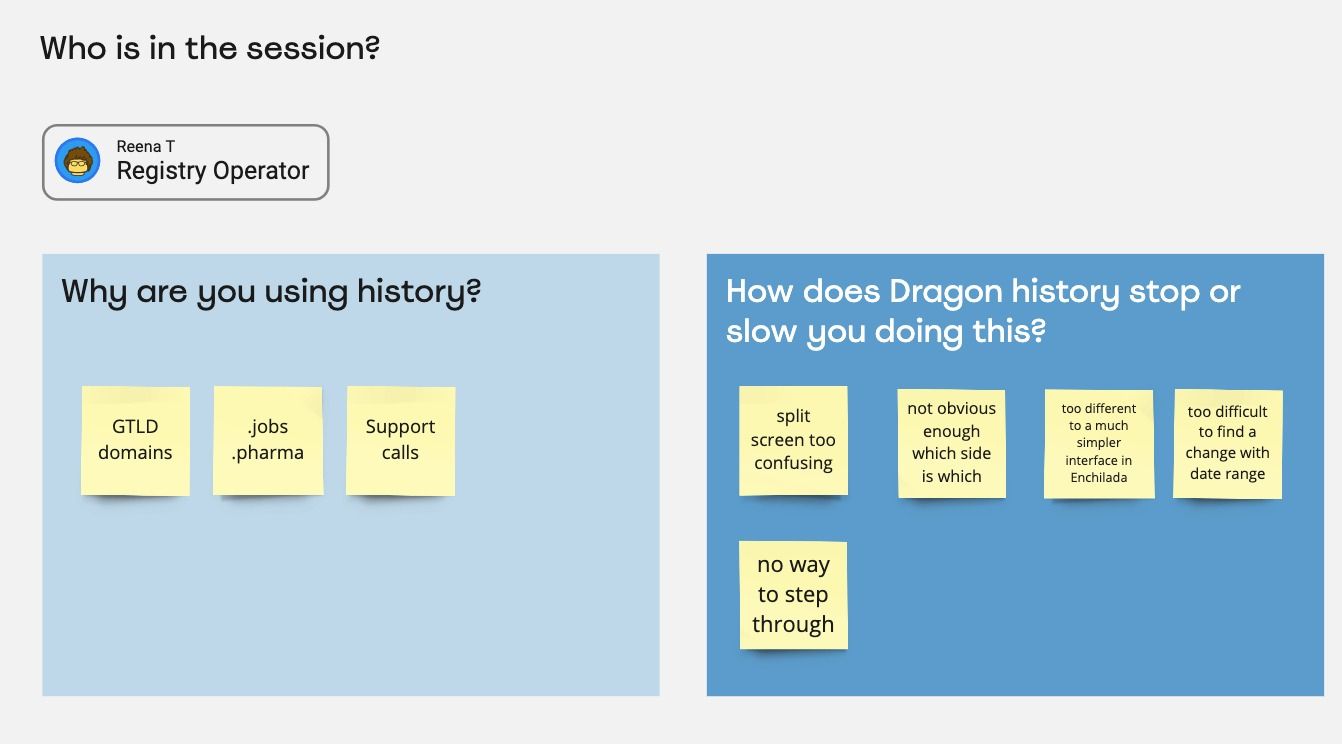Select the 'GTLD domains' sticky note
This screenshot has width=1342, height=744.
pyautogui.click(x=135, y=440)
